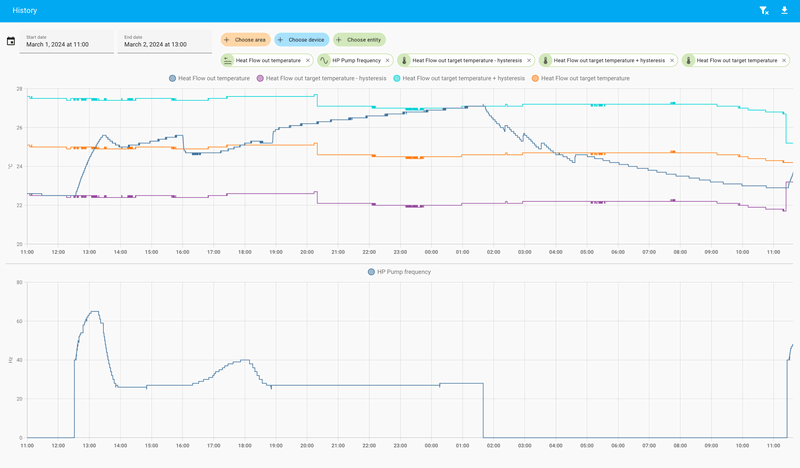Remove the Heat Flow out temperature chip
Image resolution: width=800 pixels, height=468 pixels.
308,60
